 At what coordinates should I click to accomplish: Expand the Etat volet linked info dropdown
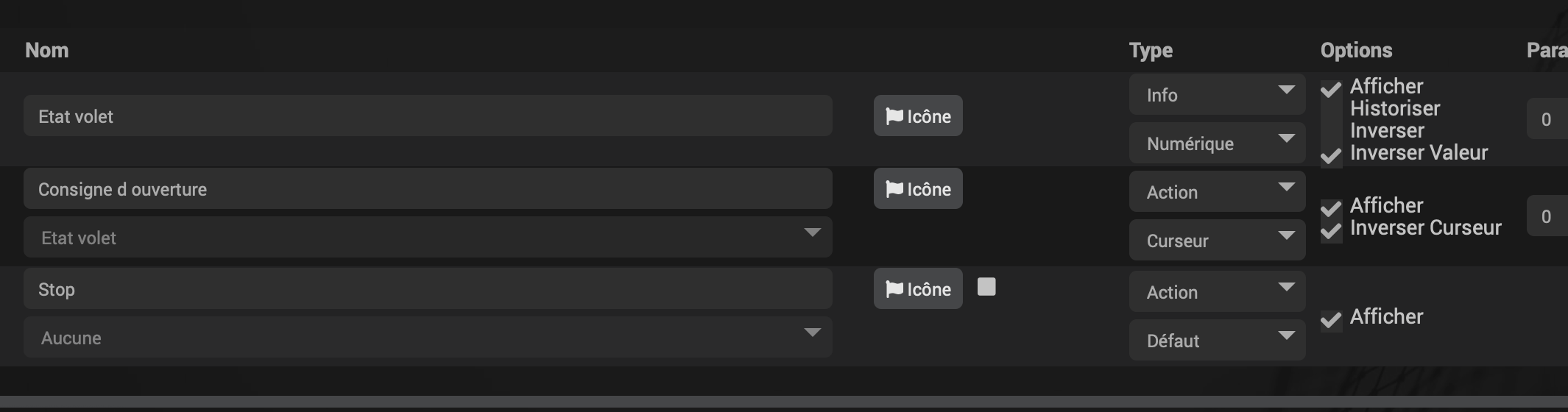click(428, 237)
